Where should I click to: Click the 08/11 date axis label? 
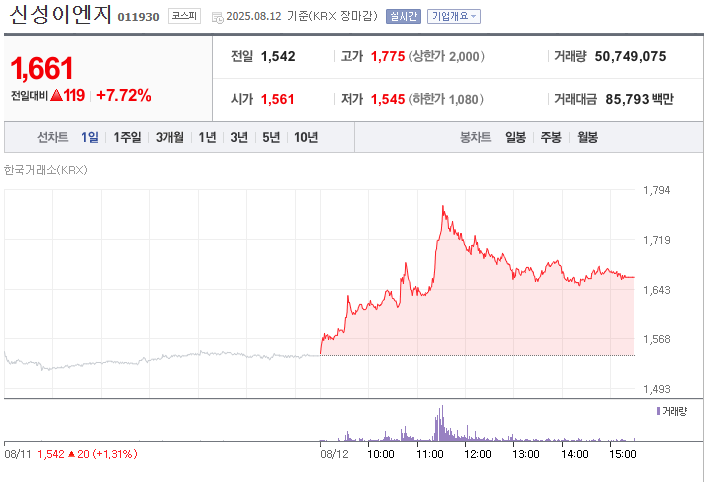coord(18,454)
